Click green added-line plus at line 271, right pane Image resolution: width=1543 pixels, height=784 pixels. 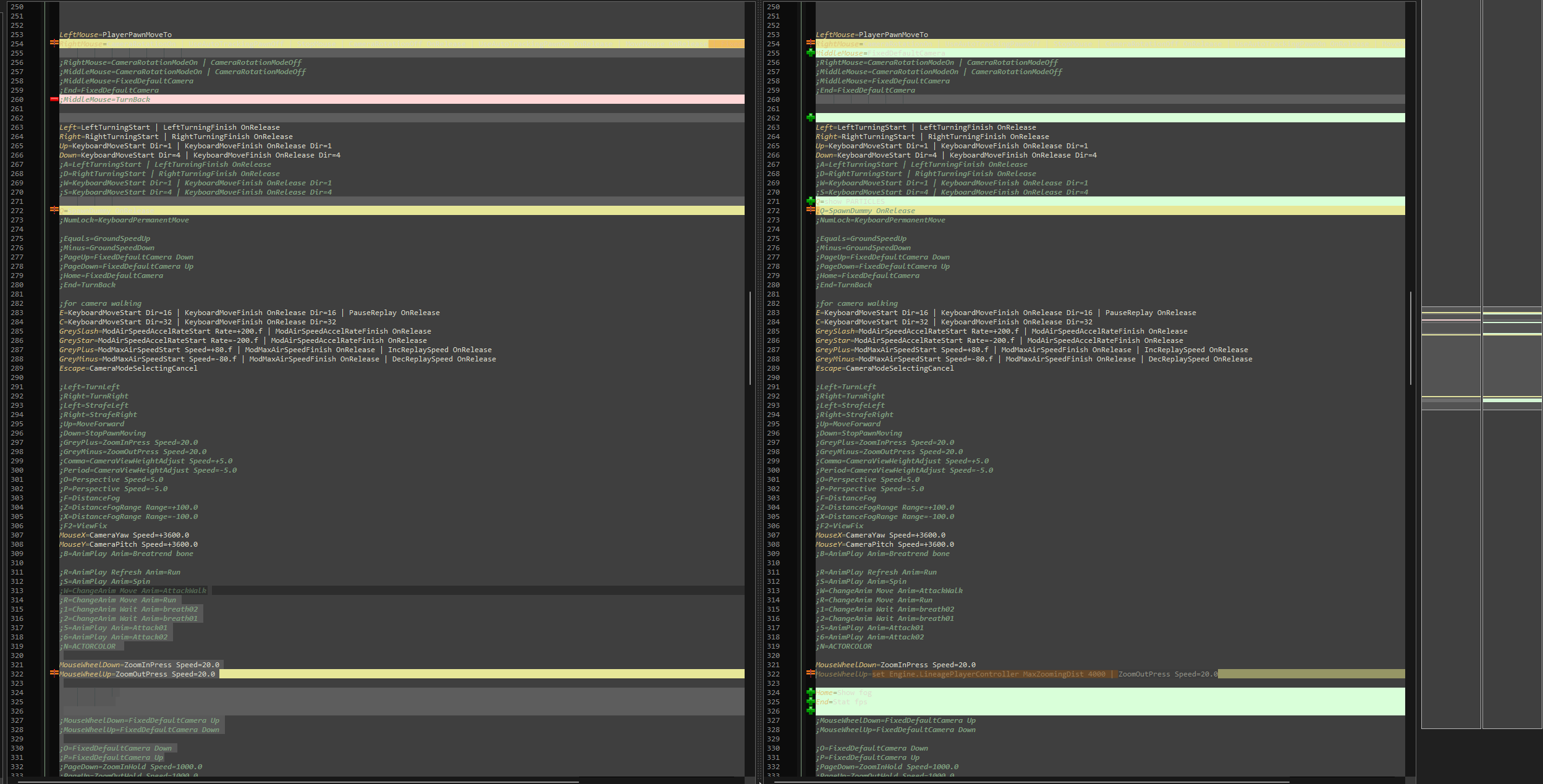click(811, 201)
